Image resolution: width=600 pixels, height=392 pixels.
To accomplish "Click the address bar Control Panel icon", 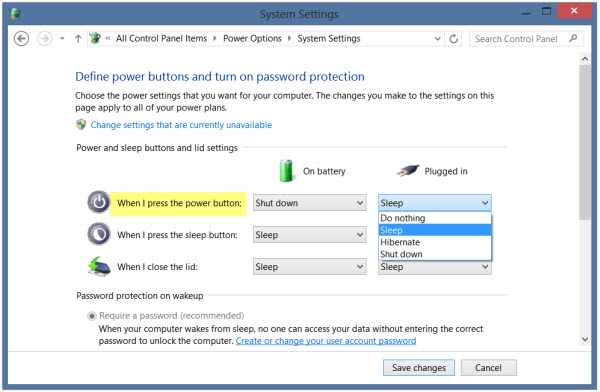I will point(95,38).
